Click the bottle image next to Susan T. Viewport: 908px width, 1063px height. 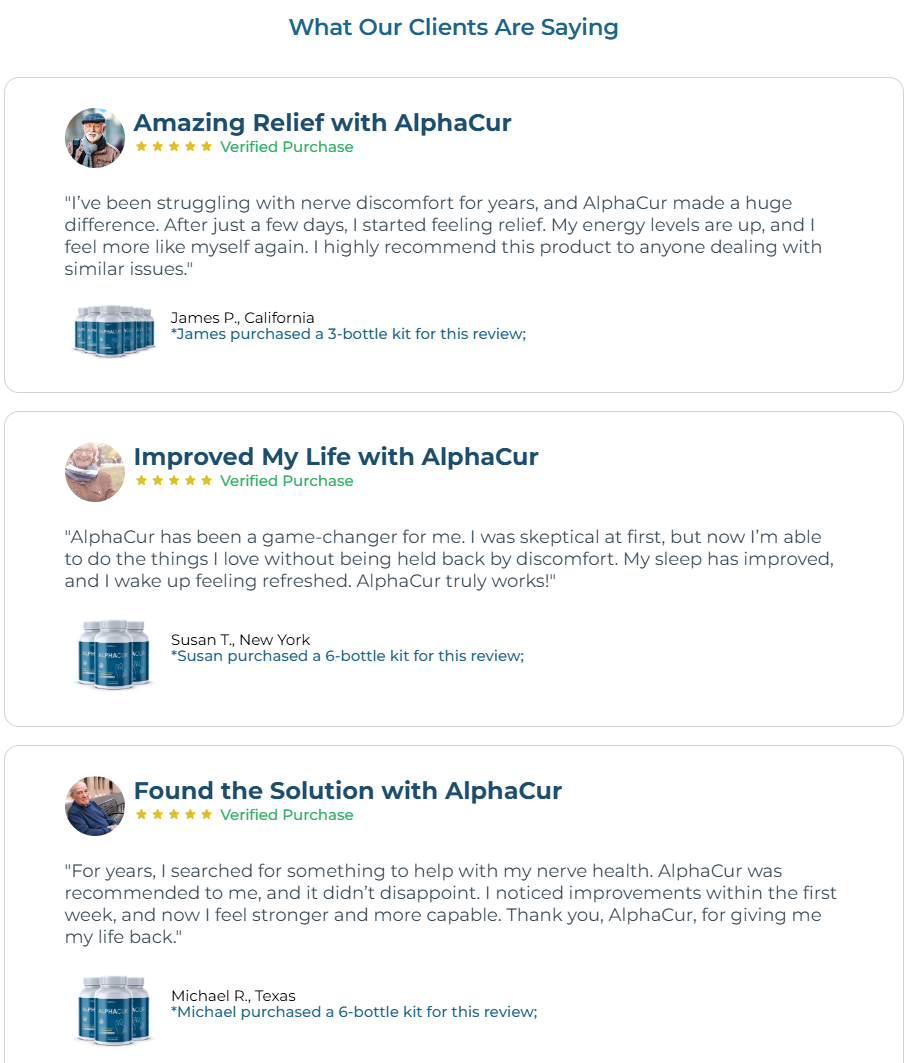(x=114, y=654)
